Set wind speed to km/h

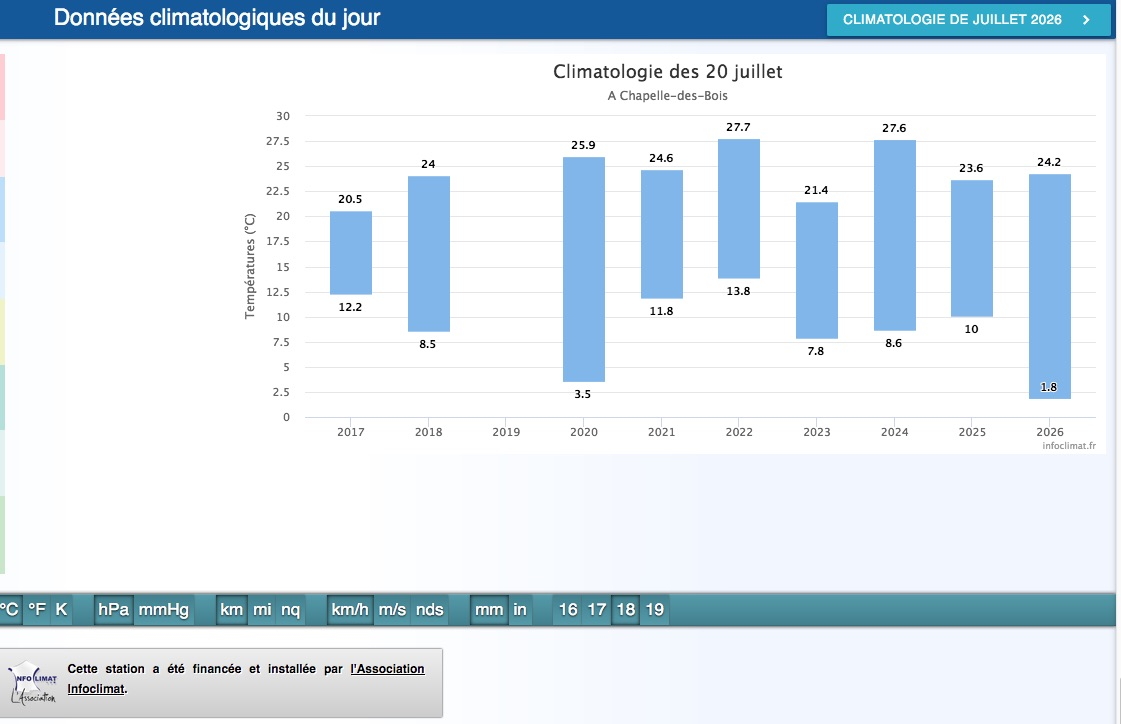[x=350, y=610]
